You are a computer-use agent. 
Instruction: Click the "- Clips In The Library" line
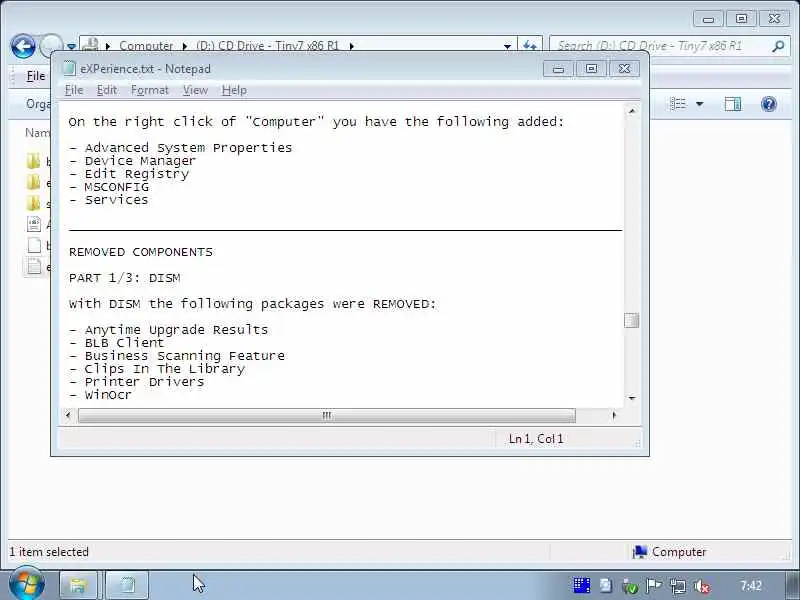(157, 369)
